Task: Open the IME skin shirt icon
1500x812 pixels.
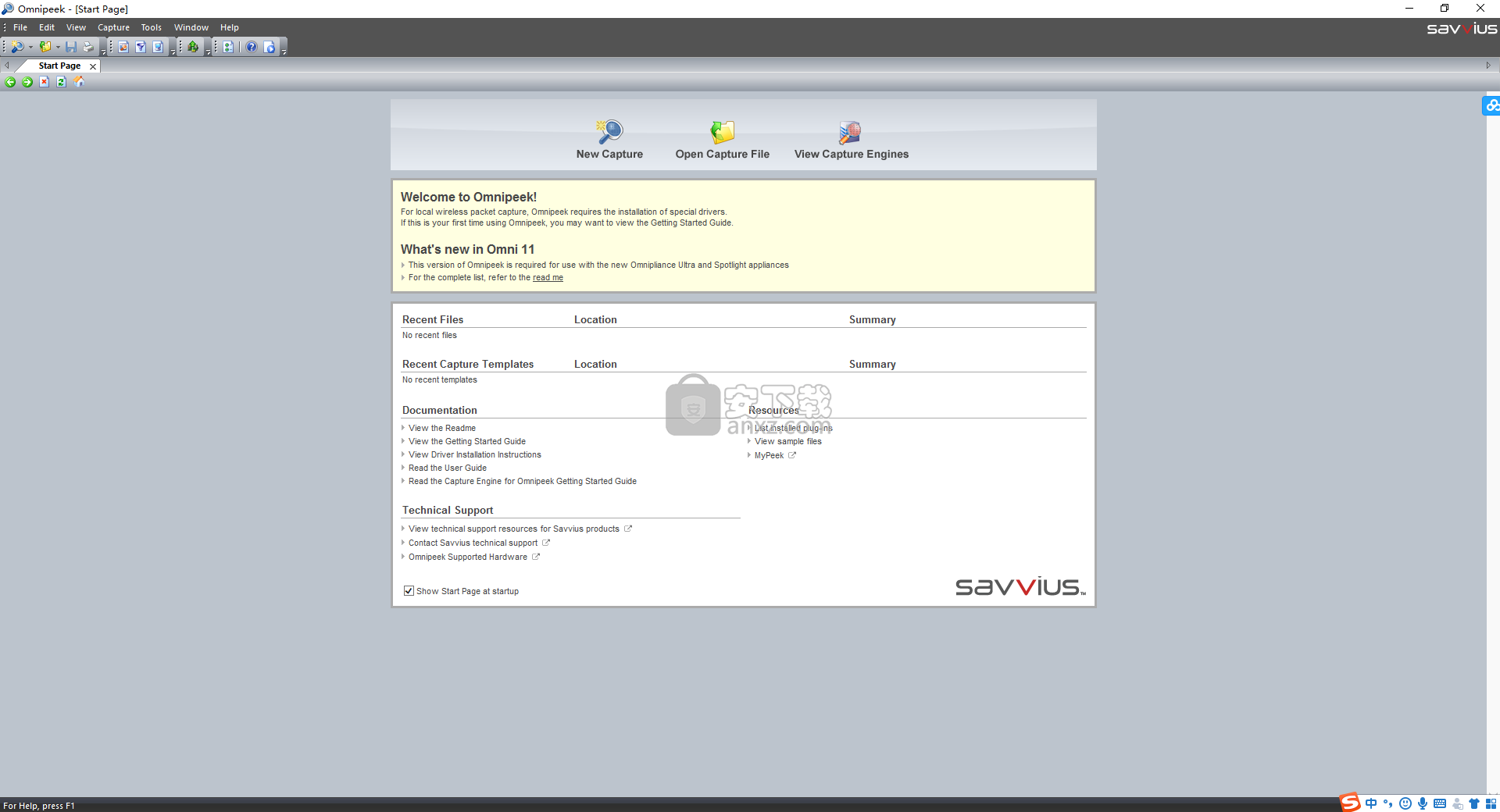Action: click(1474, 803)
